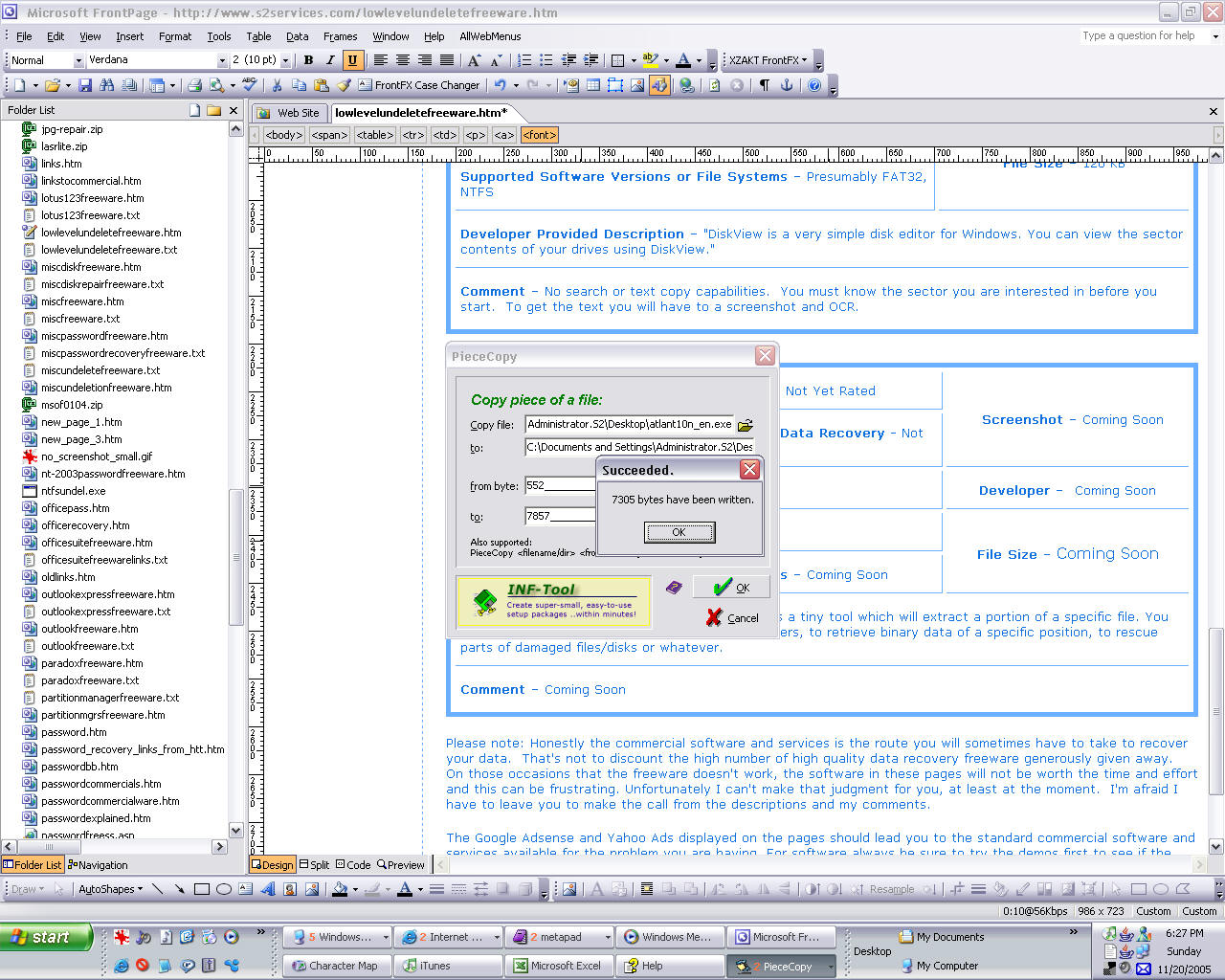The height and width of the screenshot is (980, 1225).
Task: Switch to the Code view tab
Action: pyautogui.click(x=352, y=865)
